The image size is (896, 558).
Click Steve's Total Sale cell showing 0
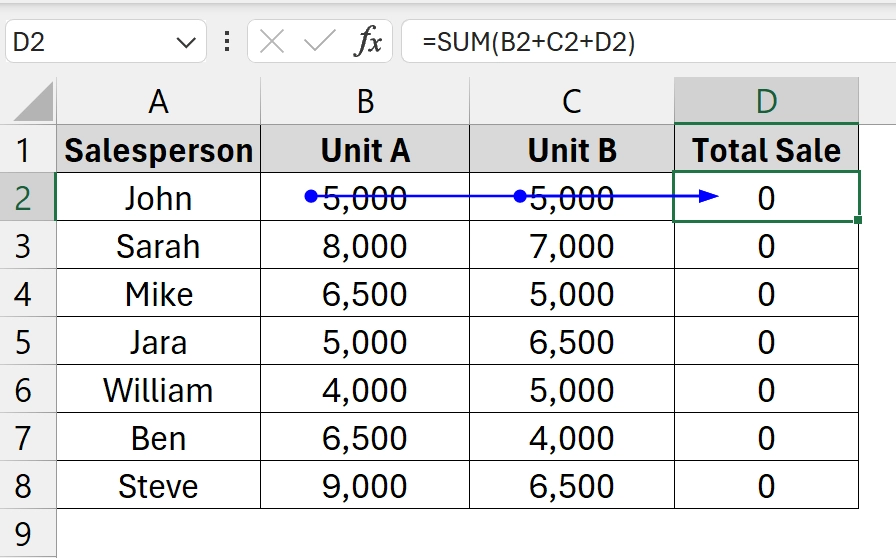[766, 485]
